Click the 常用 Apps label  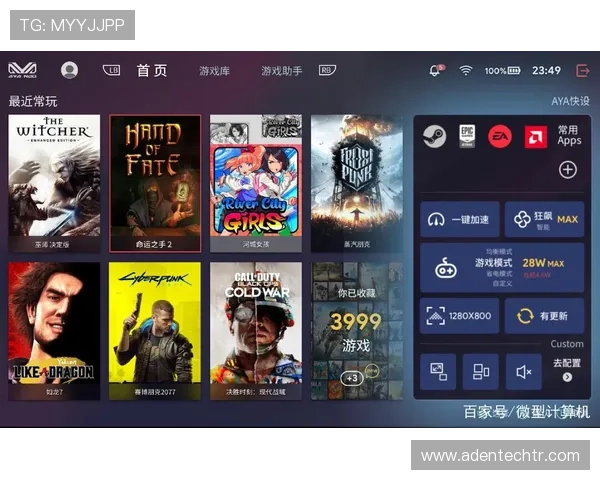click(569, 135)
